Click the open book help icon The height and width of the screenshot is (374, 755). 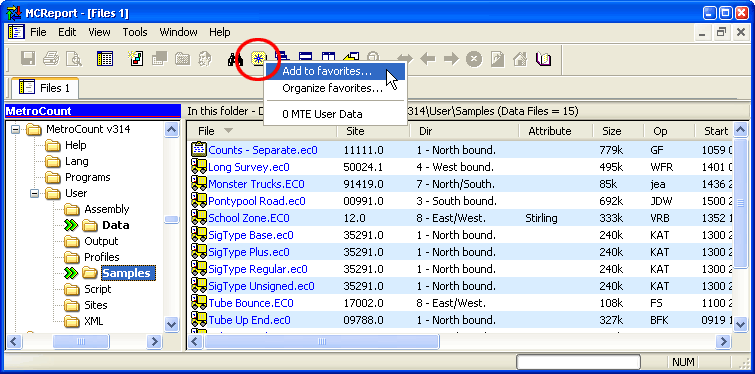tap(543, 59)
